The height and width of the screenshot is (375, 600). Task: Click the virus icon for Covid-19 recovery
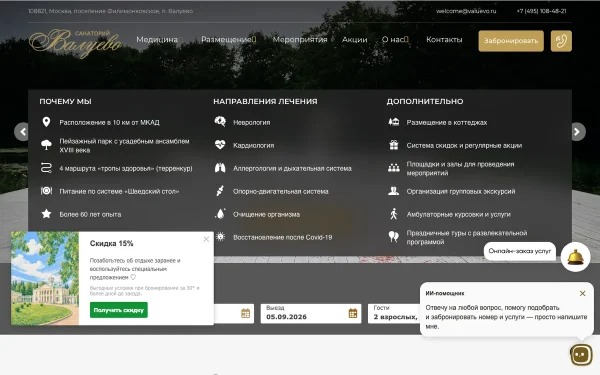[x=220, y=237]
